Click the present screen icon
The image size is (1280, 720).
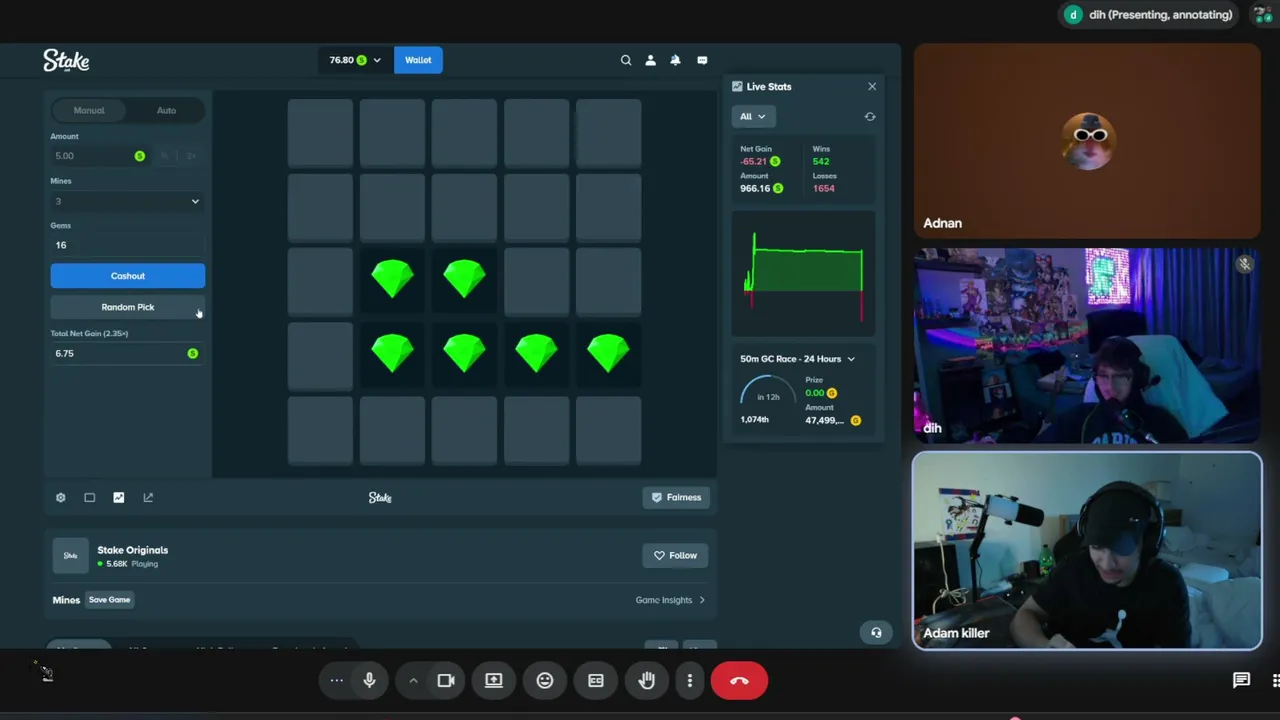click(494, 681)
